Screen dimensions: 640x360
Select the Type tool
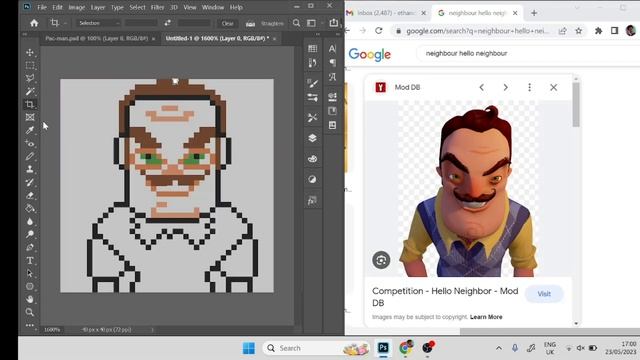click(x=30, y=260)
